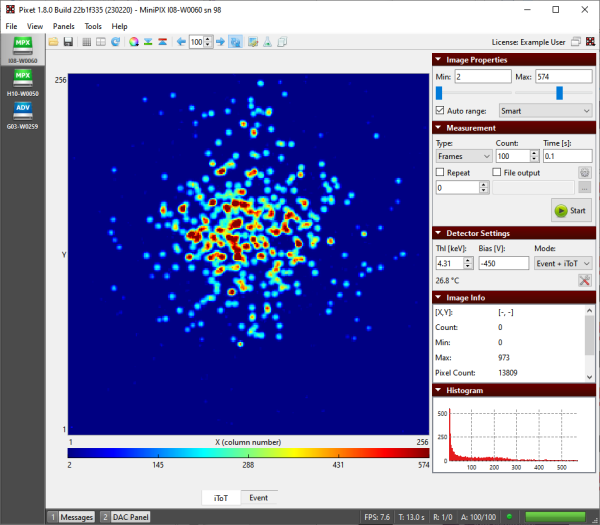This screenshot has width=600, height=525.
Task: Open detector settings wrench tool icon
Action: 584,281
